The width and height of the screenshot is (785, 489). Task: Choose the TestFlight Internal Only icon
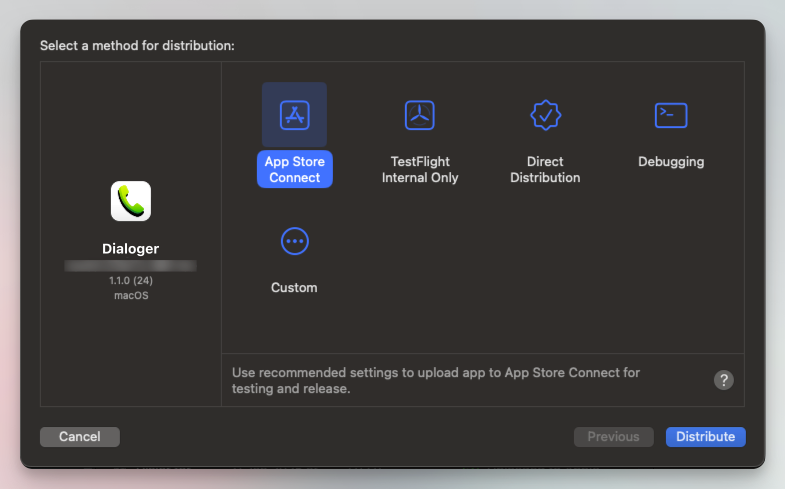click(420, 115)
